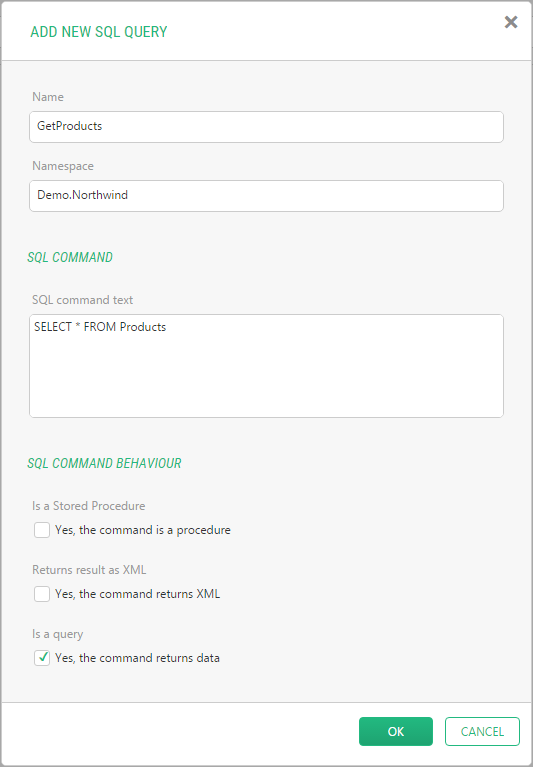
Task: Click the SQL COMMAND BEHAVIOUR section heading
Action: [x=104, y=463]
